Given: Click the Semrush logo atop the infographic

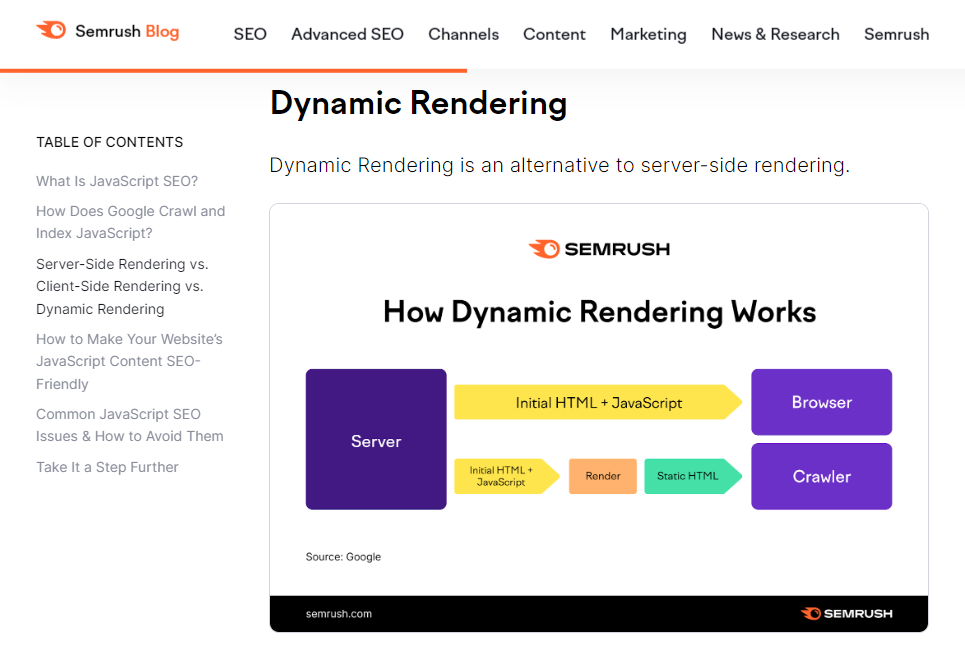Looking at the screenshot, I should click(x=599, y=249).
